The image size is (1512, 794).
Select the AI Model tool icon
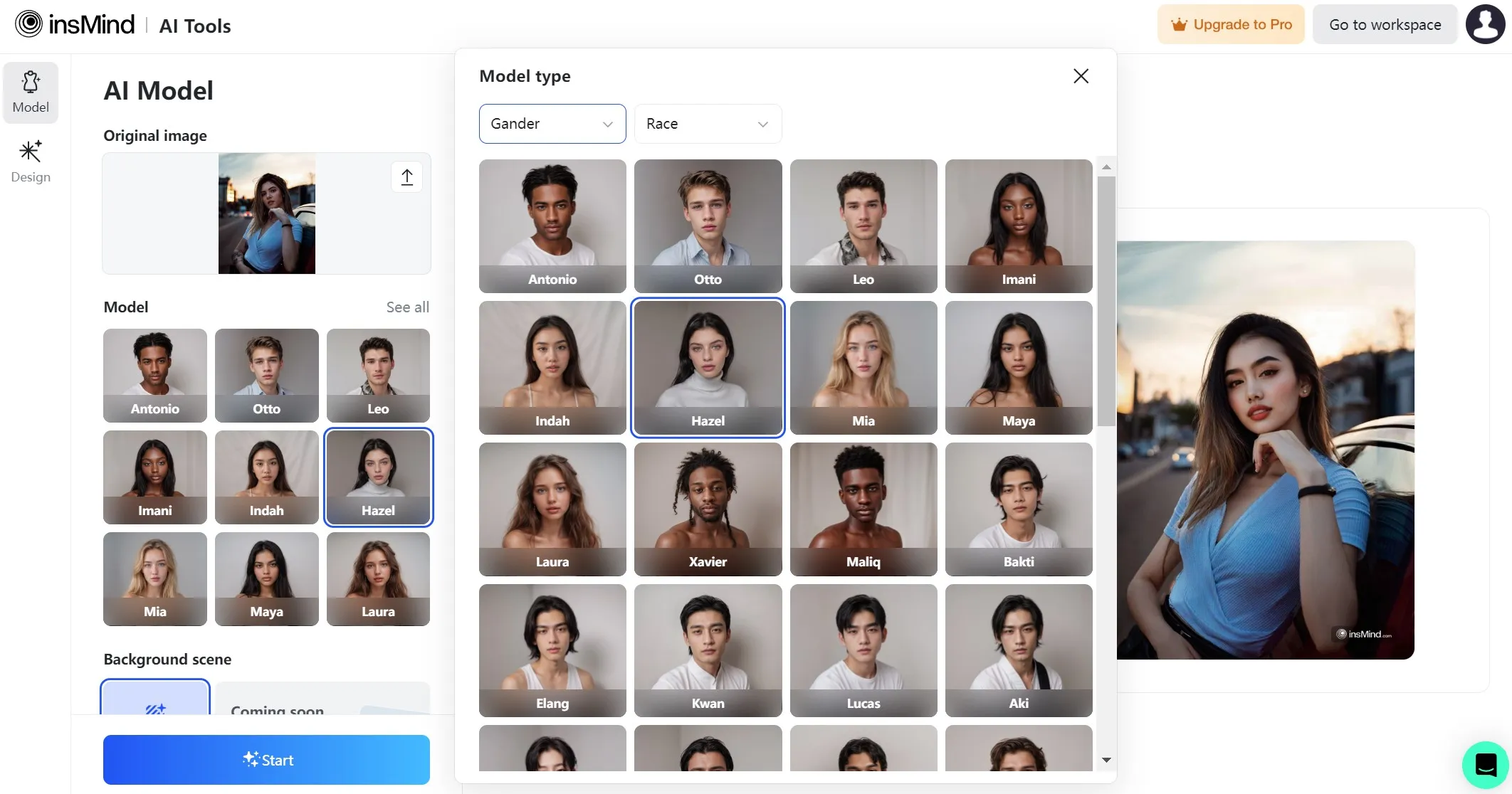(29, 91)
